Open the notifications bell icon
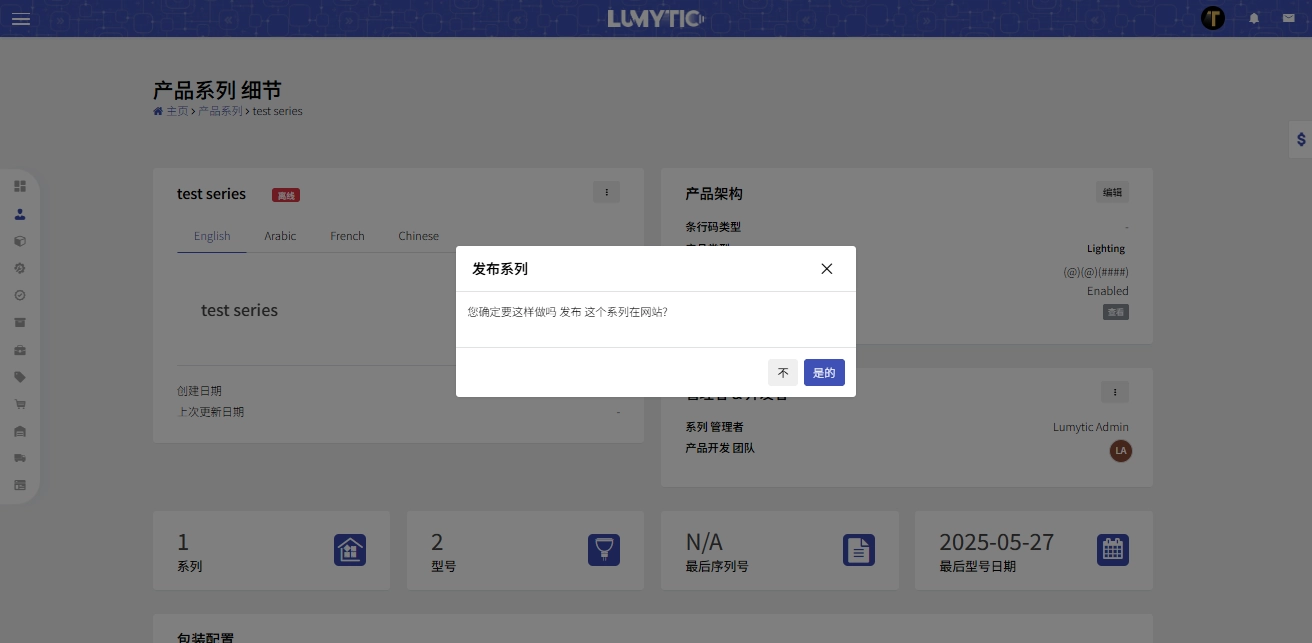 point(1254,18)
